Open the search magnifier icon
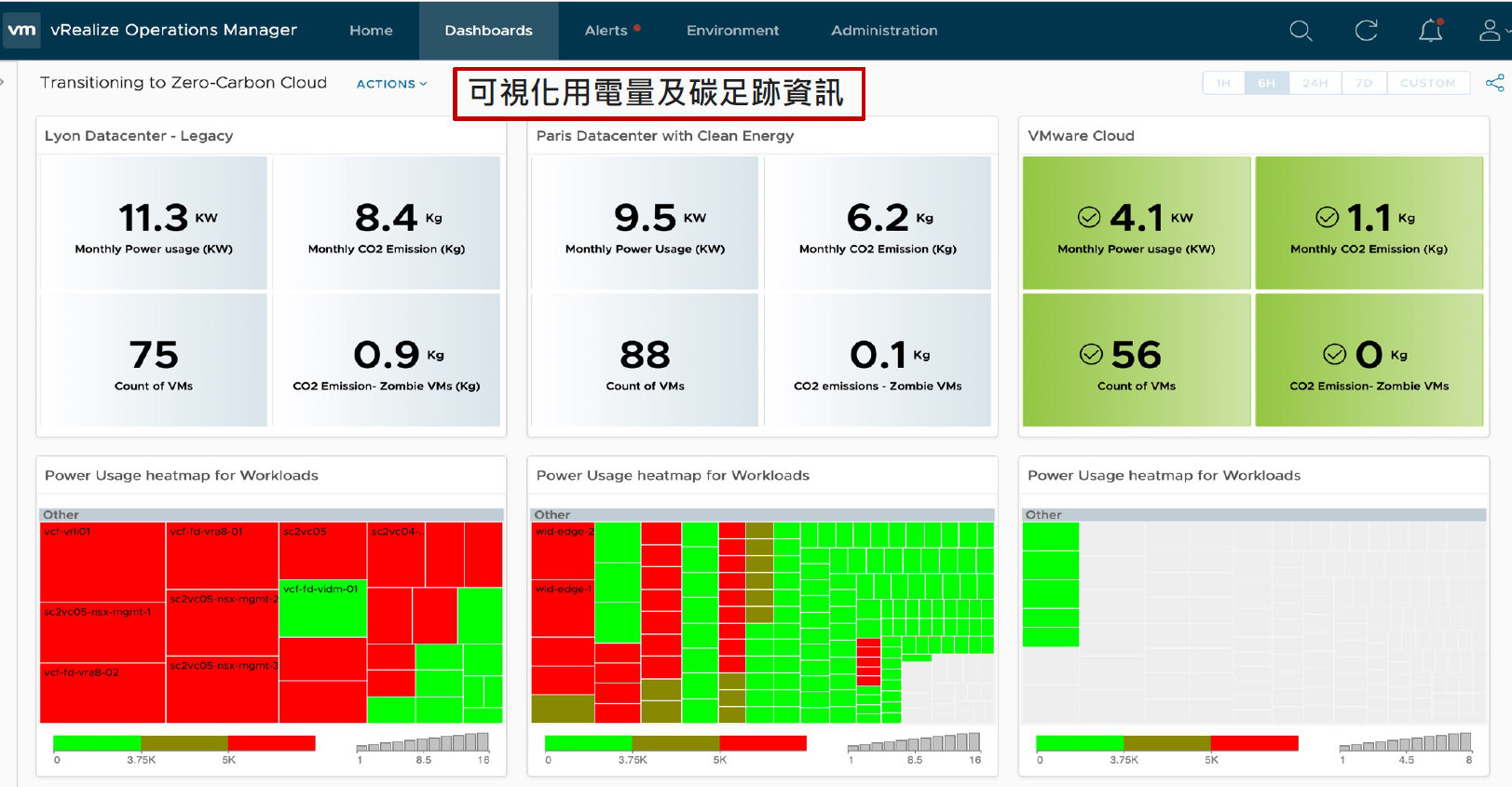1512x787 pixels. click(x=1301, y=31)
